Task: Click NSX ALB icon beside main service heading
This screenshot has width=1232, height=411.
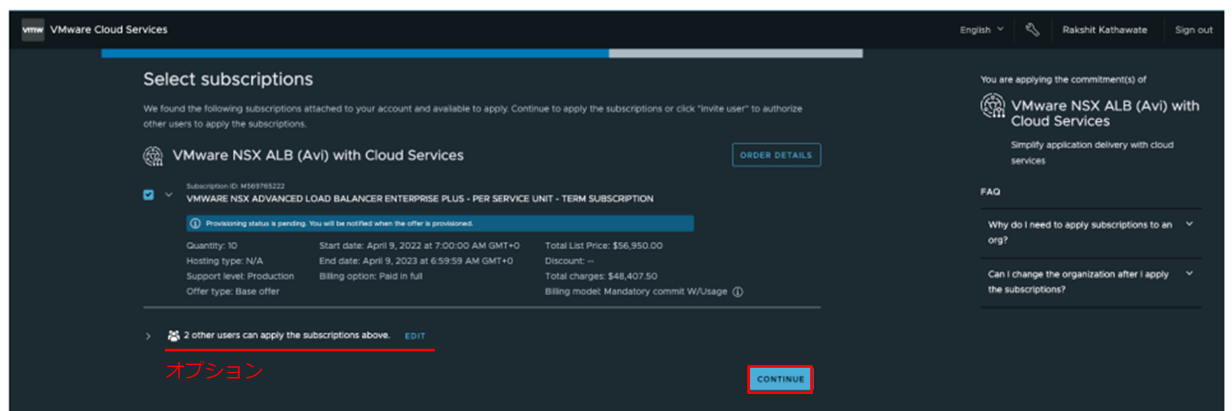Action: (154, 156)
